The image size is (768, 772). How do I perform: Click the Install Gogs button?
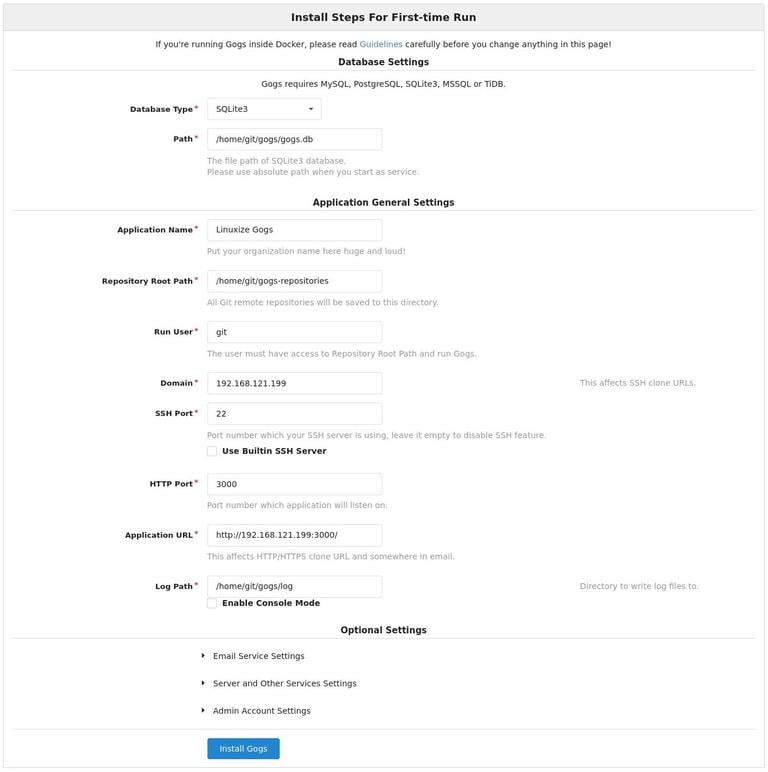coord(243,749)
